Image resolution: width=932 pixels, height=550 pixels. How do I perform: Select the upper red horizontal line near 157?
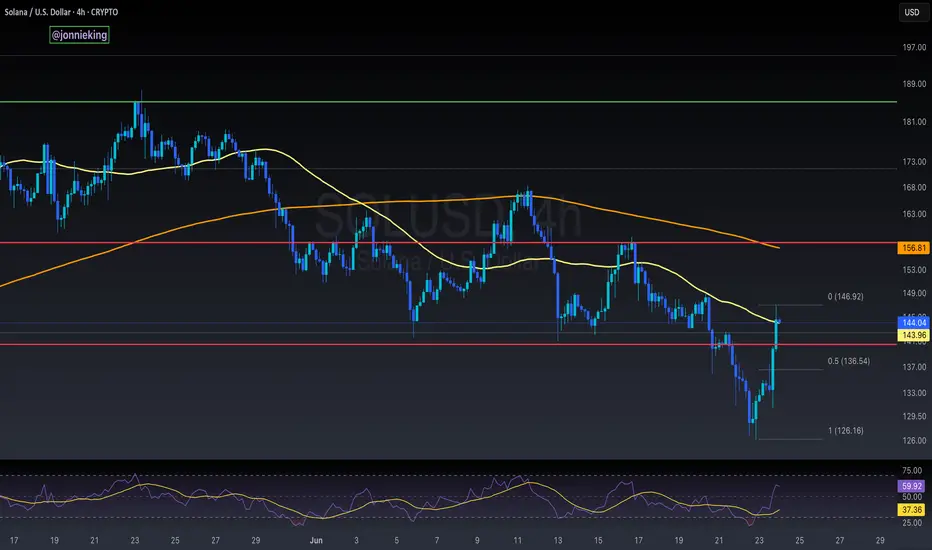click(x=448, y=243)
